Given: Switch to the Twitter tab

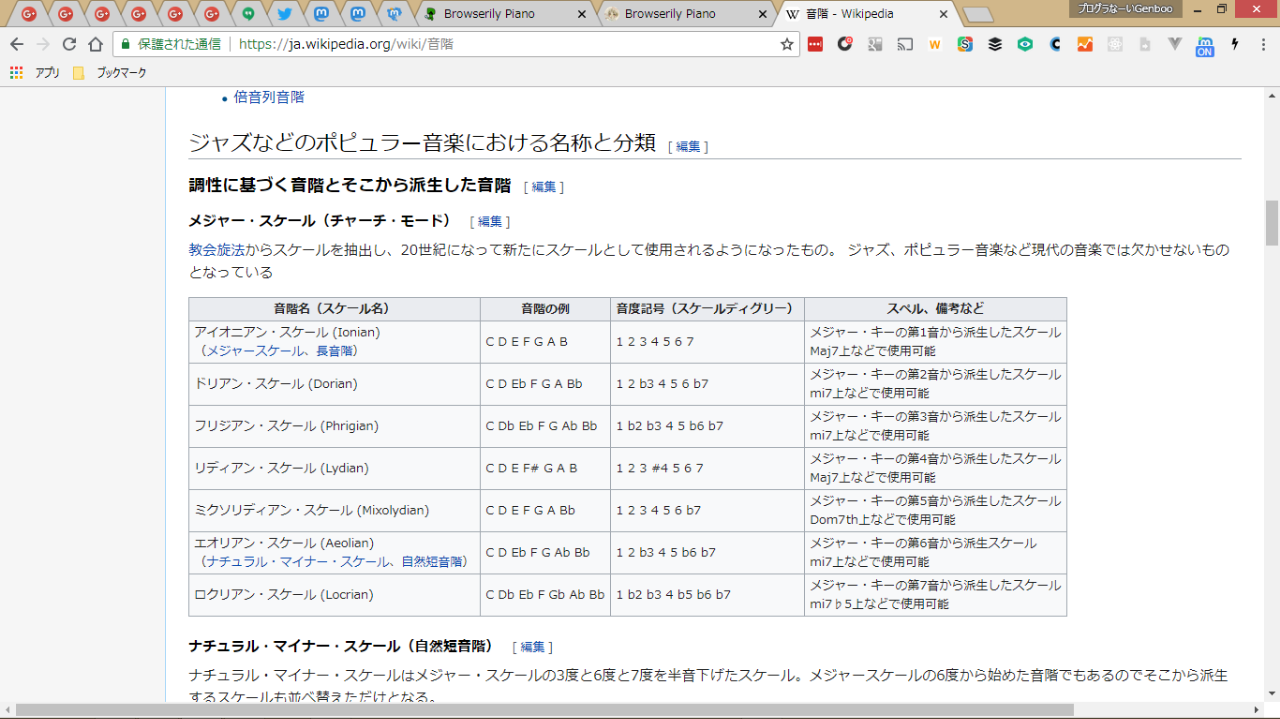Looking at the screenshot, I should pos(284,14).
